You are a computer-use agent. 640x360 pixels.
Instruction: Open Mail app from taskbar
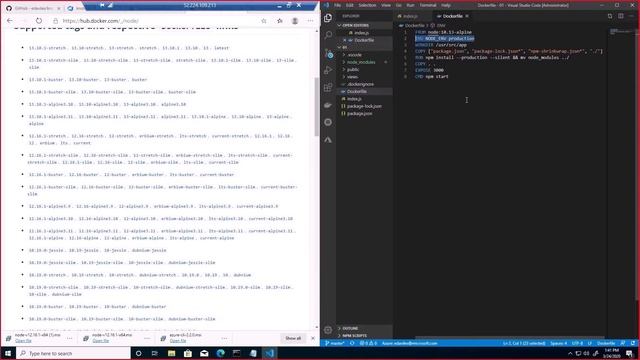(204, 353)
